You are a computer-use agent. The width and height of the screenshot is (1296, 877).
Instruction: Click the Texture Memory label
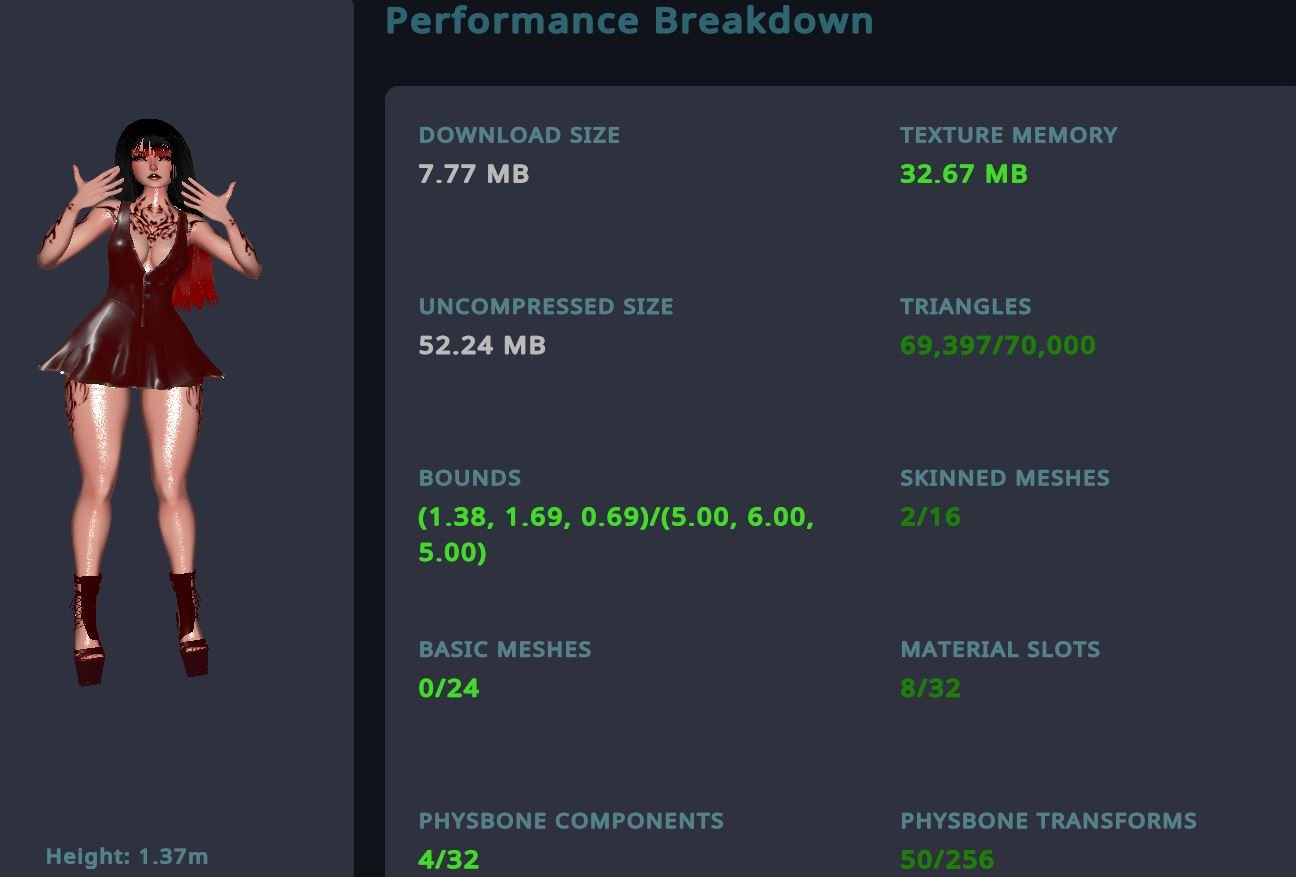(x=1008, y=135)
